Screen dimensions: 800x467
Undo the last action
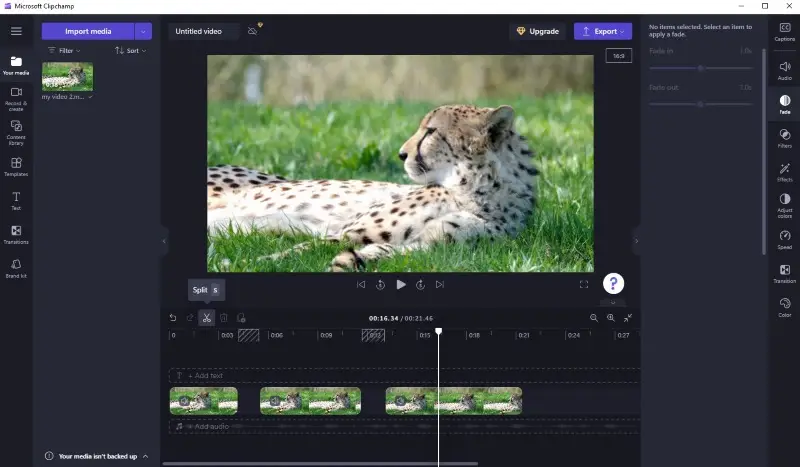coord(173,318)
